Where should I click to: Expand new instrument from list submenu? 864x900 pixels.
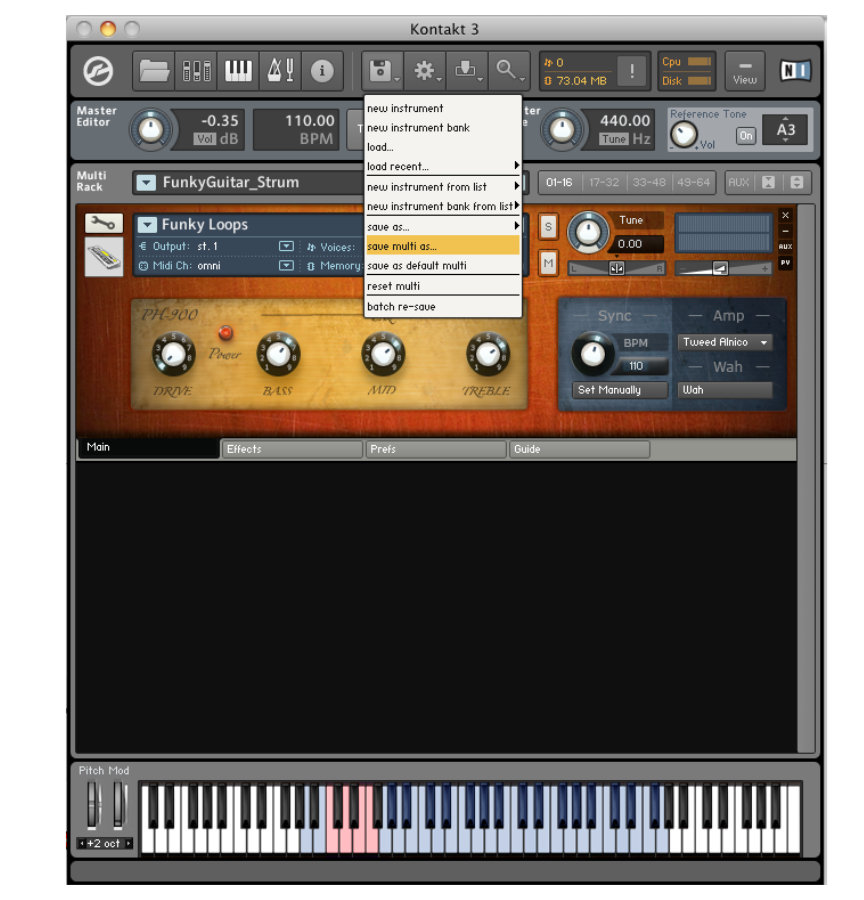tap(443, 187)
